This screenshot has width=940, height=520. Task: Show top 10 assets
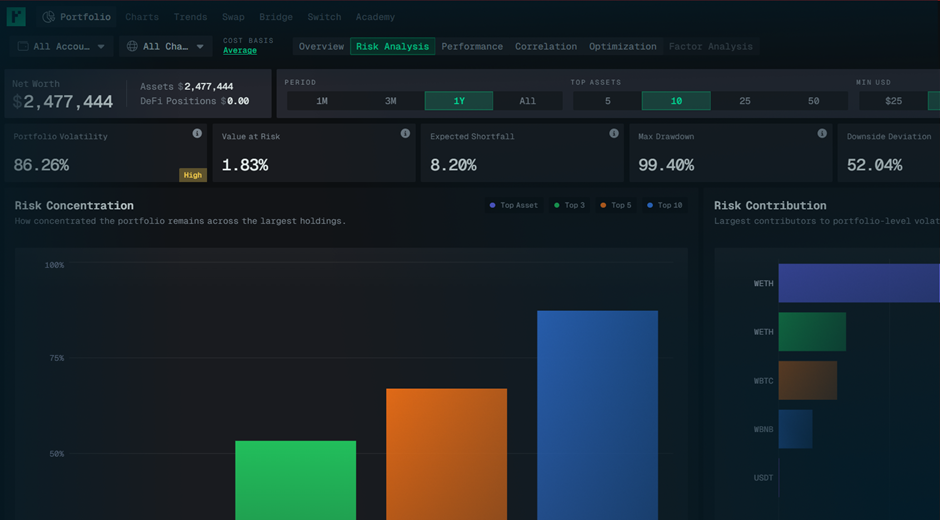[x=676, y=101]
